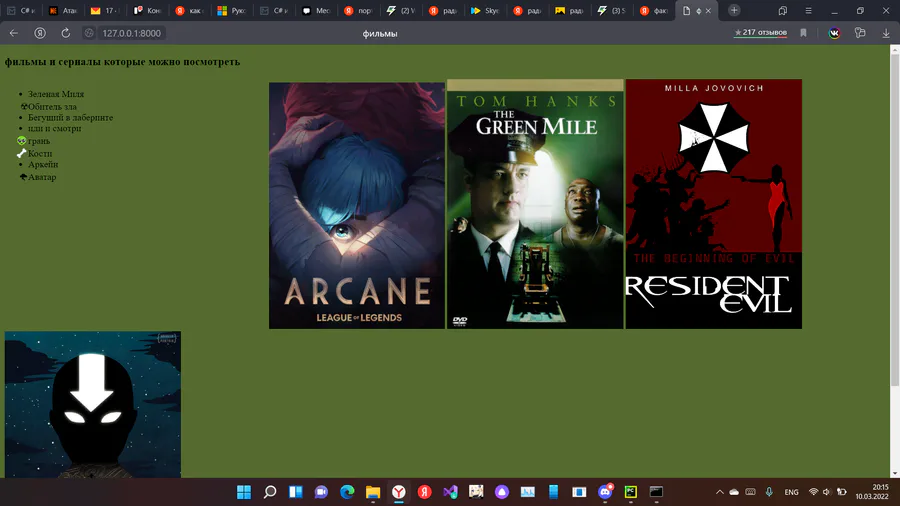Open the browser hamburger menu
This screenshot has width=900, height=506.
coord(808,10)
